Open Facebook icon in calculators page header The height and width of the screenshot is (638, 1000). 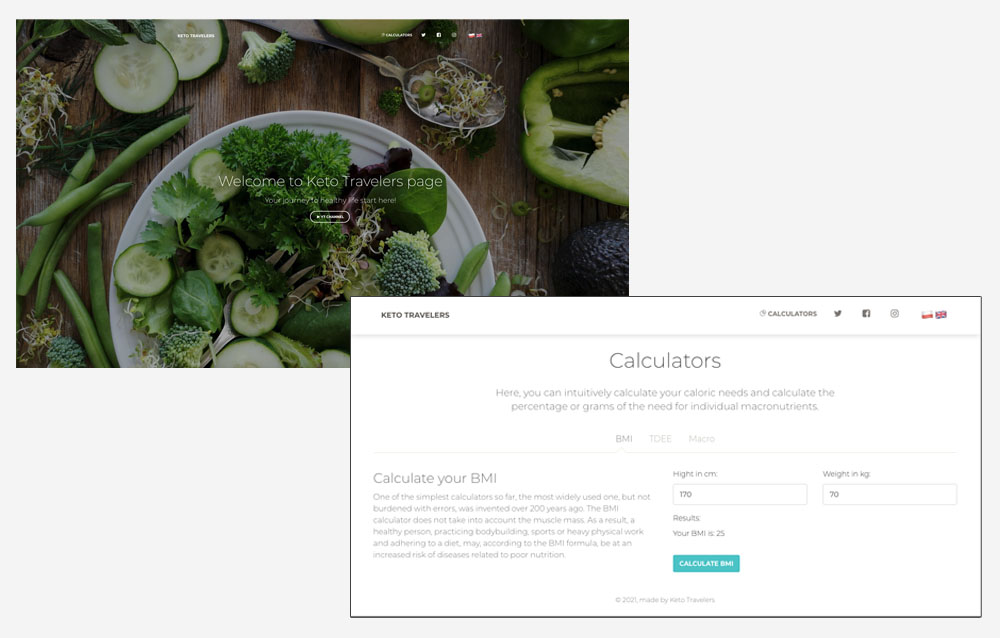click(866, 313)
